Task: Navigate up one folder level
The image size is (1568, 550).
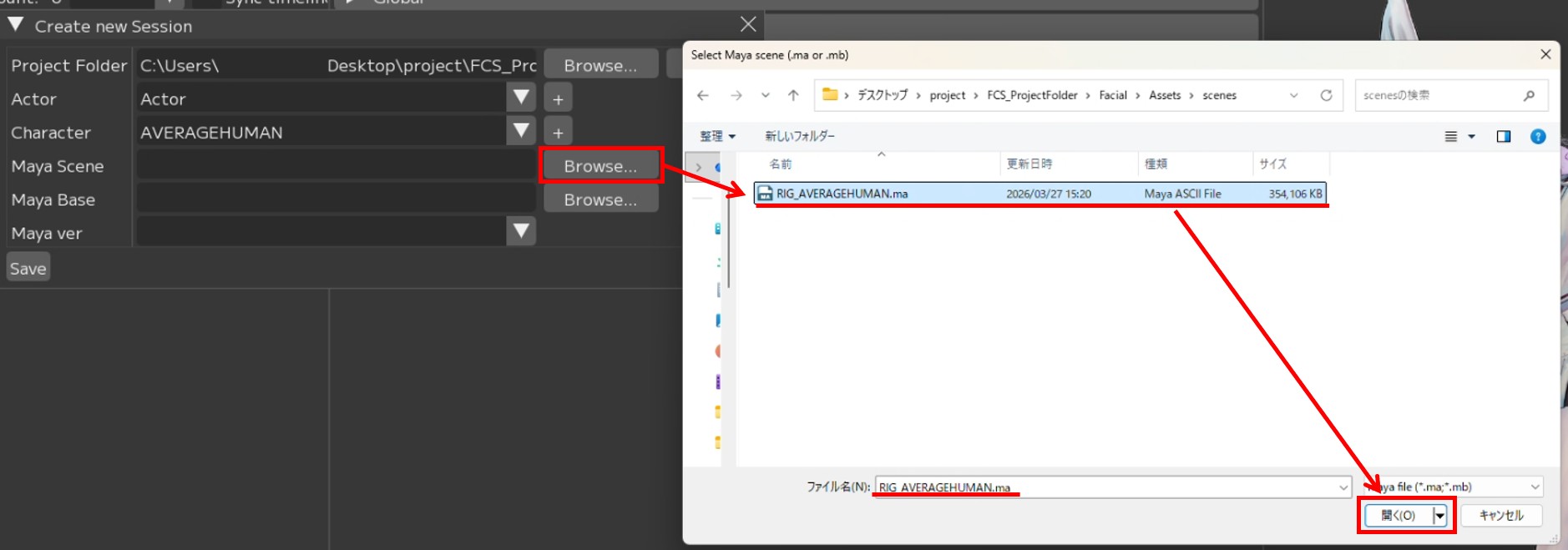Action: click(793, 96)
